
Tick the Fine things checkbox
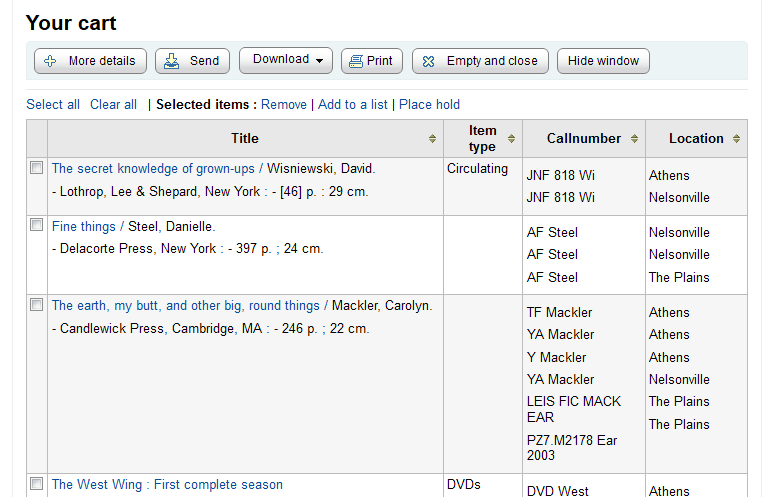click(37, 225)
